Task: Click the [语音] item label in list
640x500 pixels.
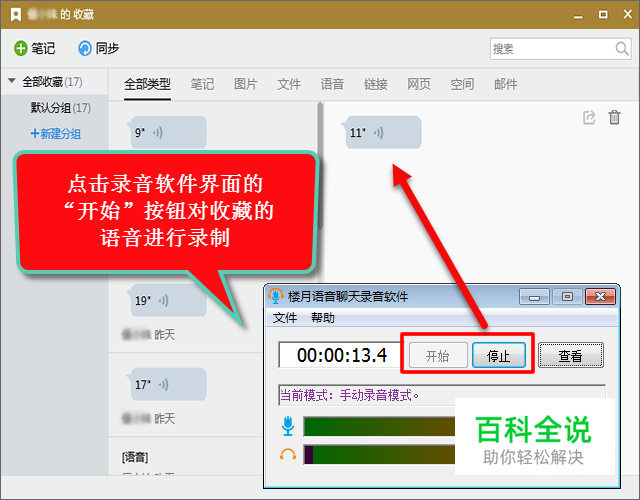Action: 135,457
